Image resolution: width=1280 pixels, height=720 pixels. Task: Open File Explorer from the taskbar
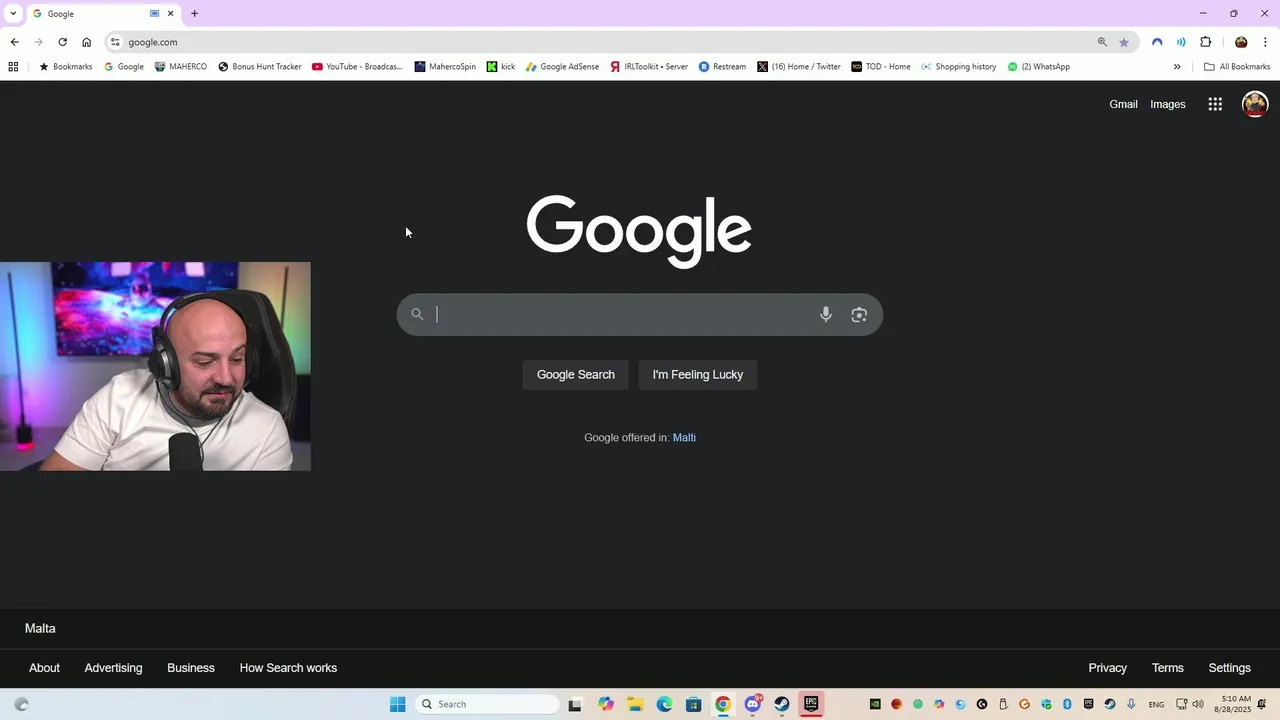635,704
